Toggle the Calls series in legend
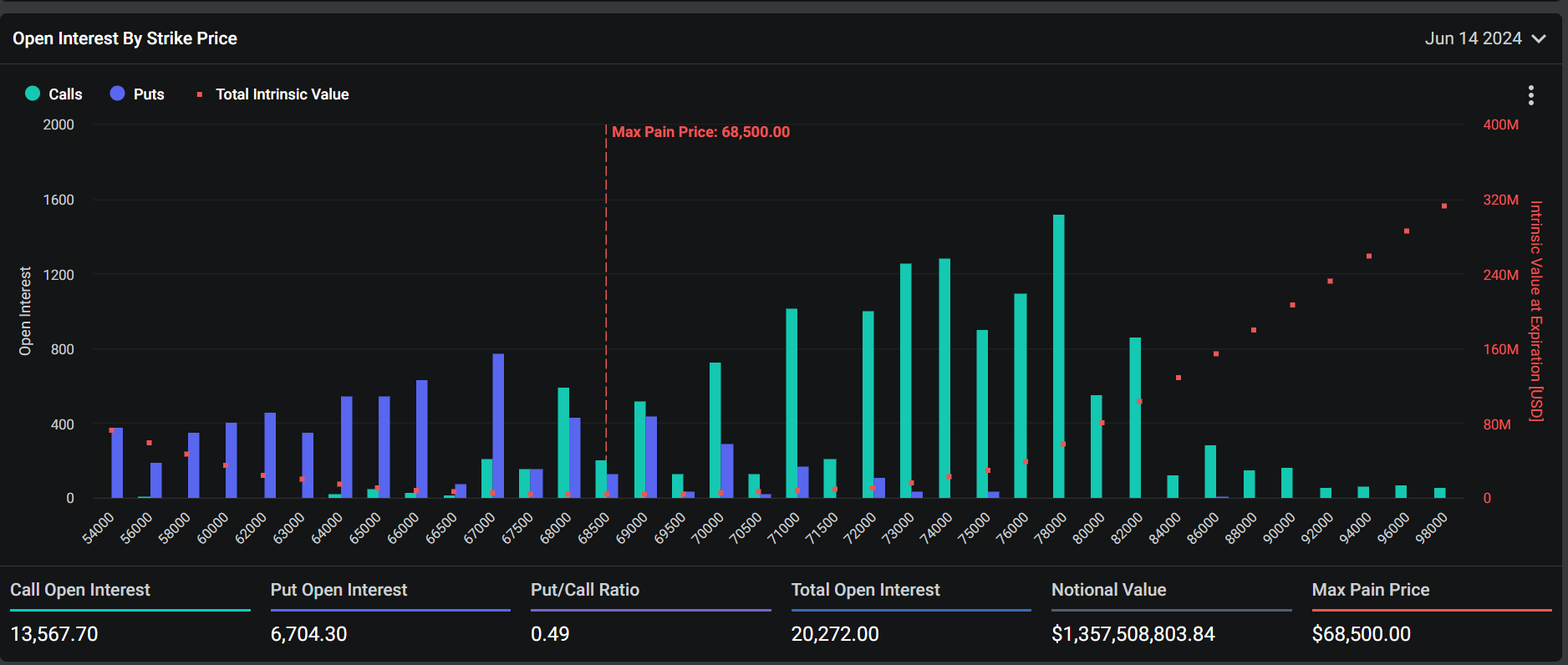Screen dimensions: 1568x665 54,94
